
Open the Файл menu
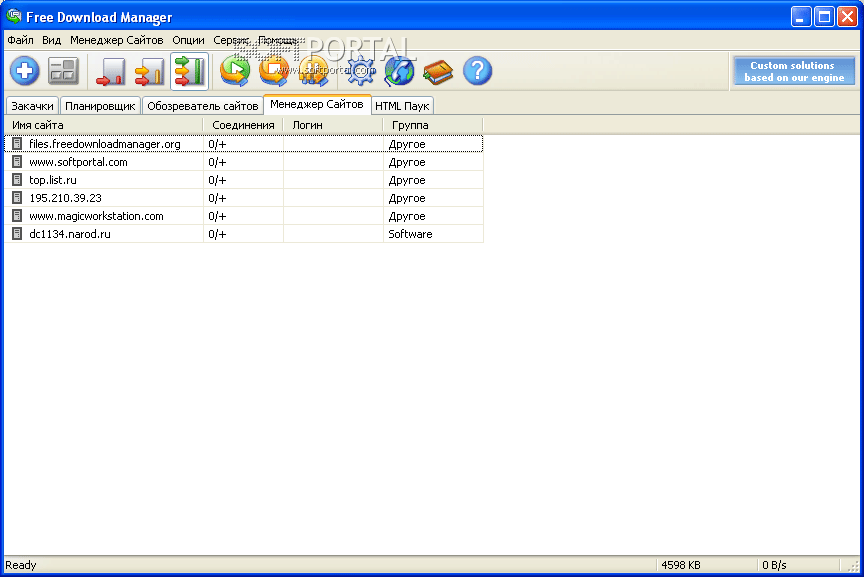point(20,40)
